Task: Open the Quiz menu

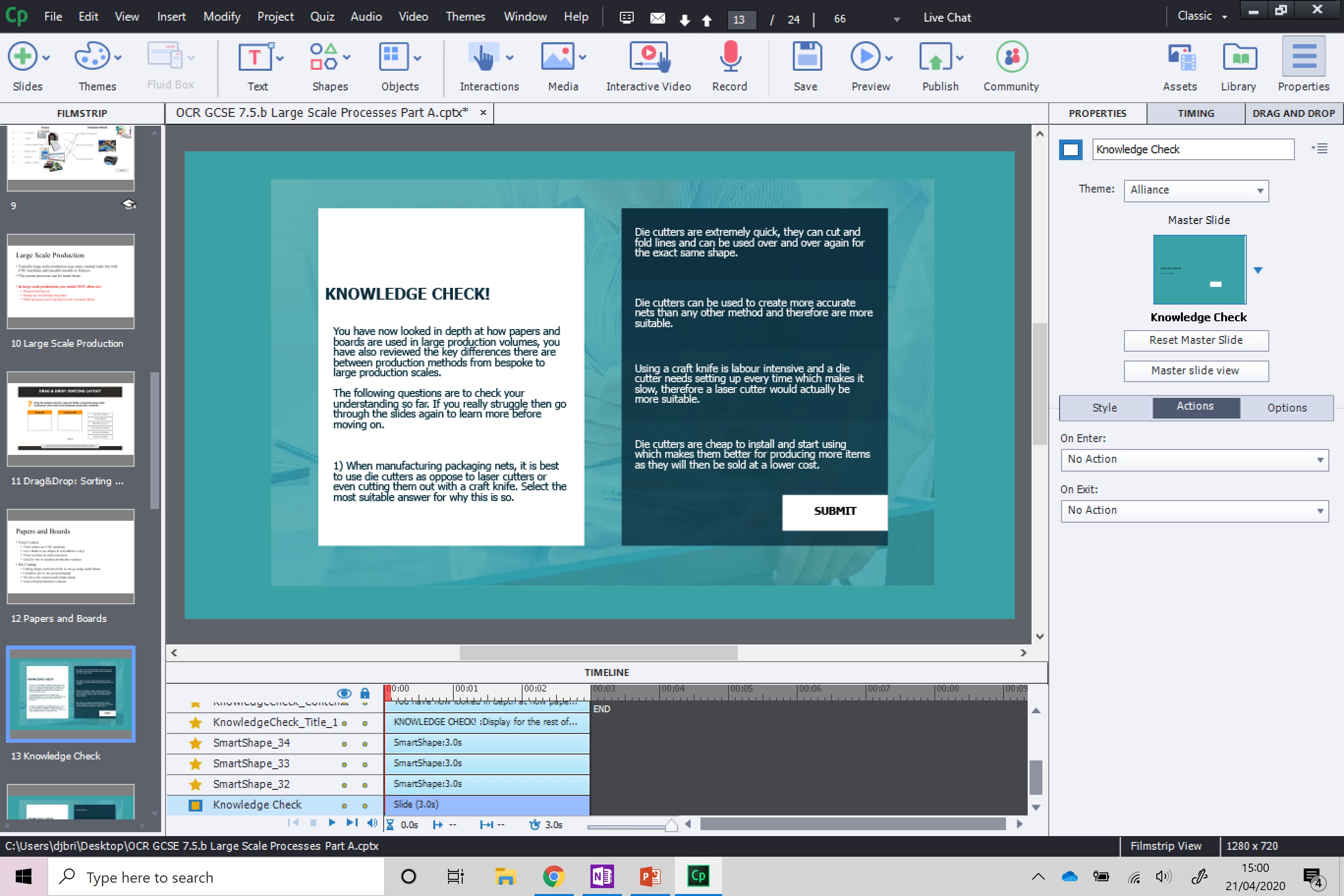Action: coord(322,17)
